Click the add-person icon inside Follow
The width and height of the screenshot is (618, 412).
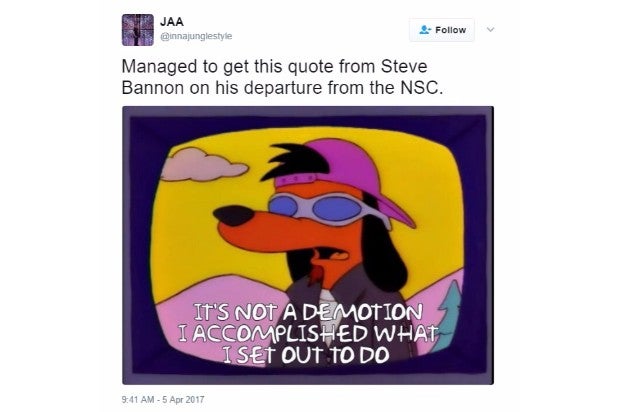tap(424, 30)
